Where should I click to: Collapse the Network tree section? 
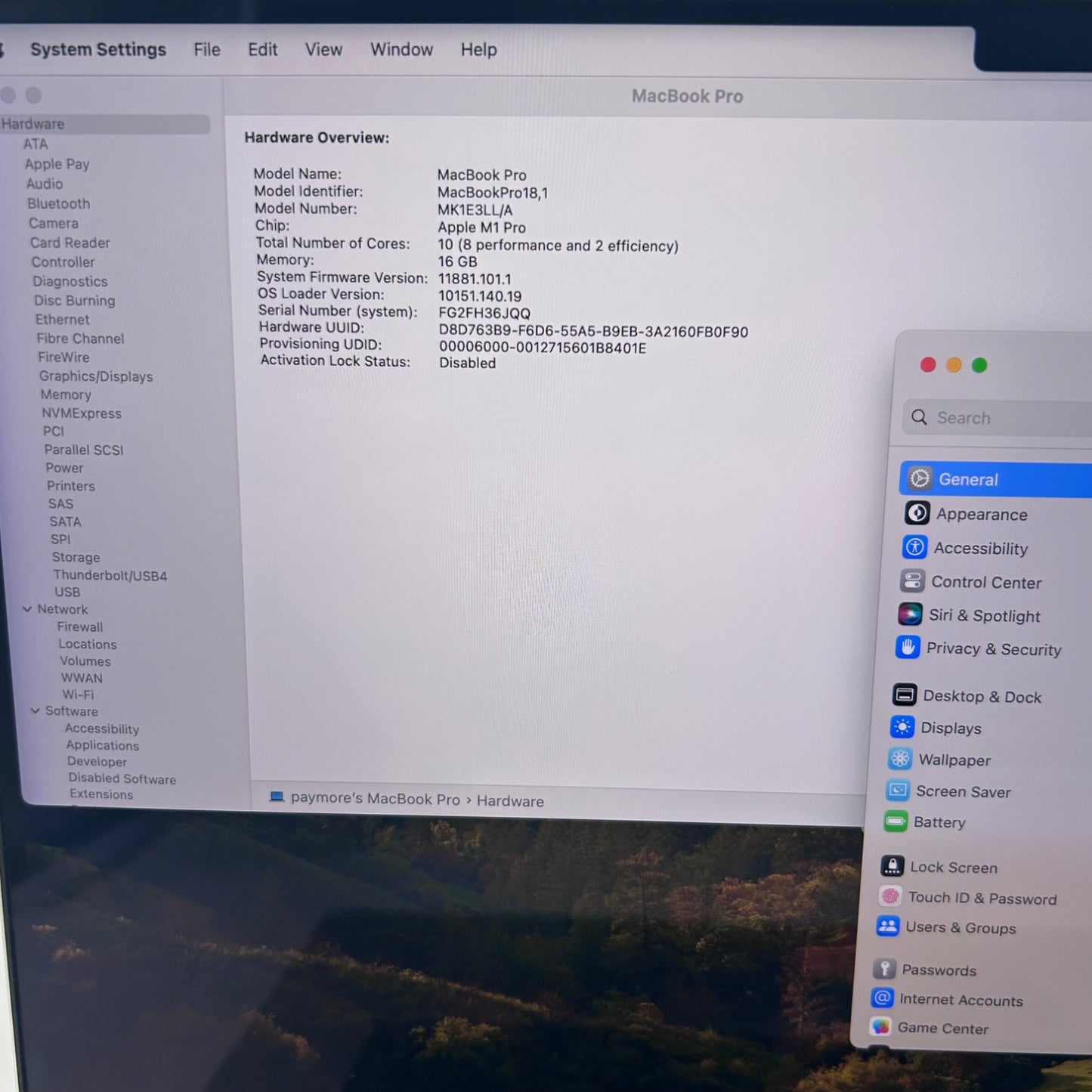[27, 609]
